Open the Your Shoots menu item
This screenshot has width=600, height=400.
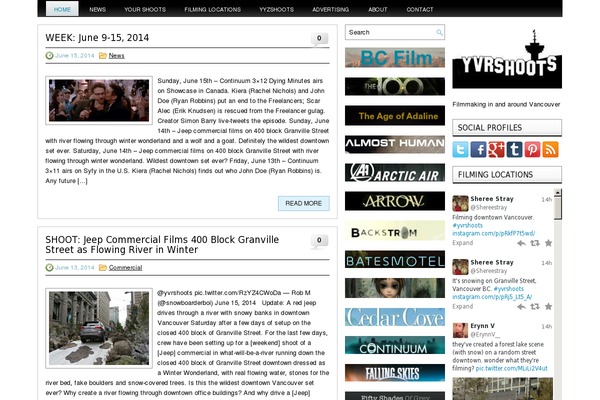click(145, 10)
